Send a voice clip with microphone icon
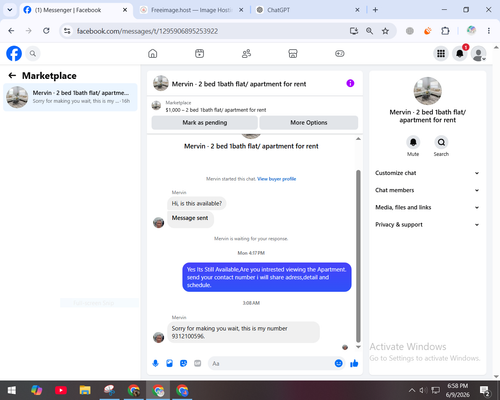The image size is (500, 400). coord(155,363)
